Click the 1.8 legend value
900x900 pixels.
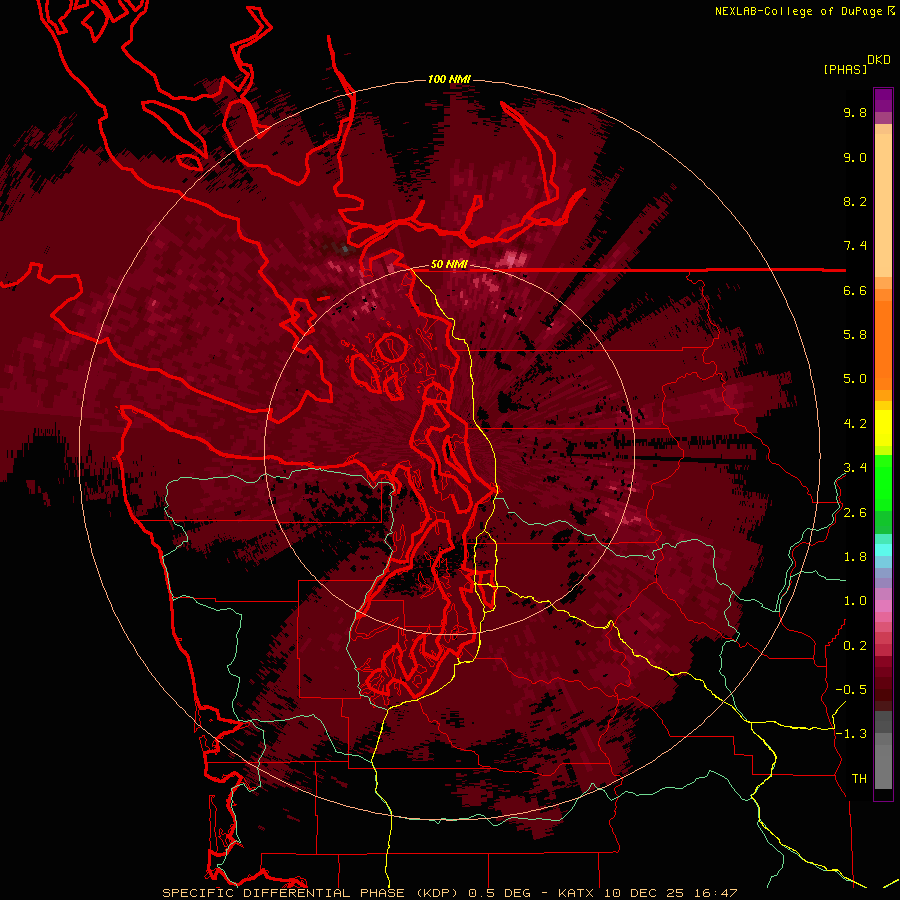(855, 557)
